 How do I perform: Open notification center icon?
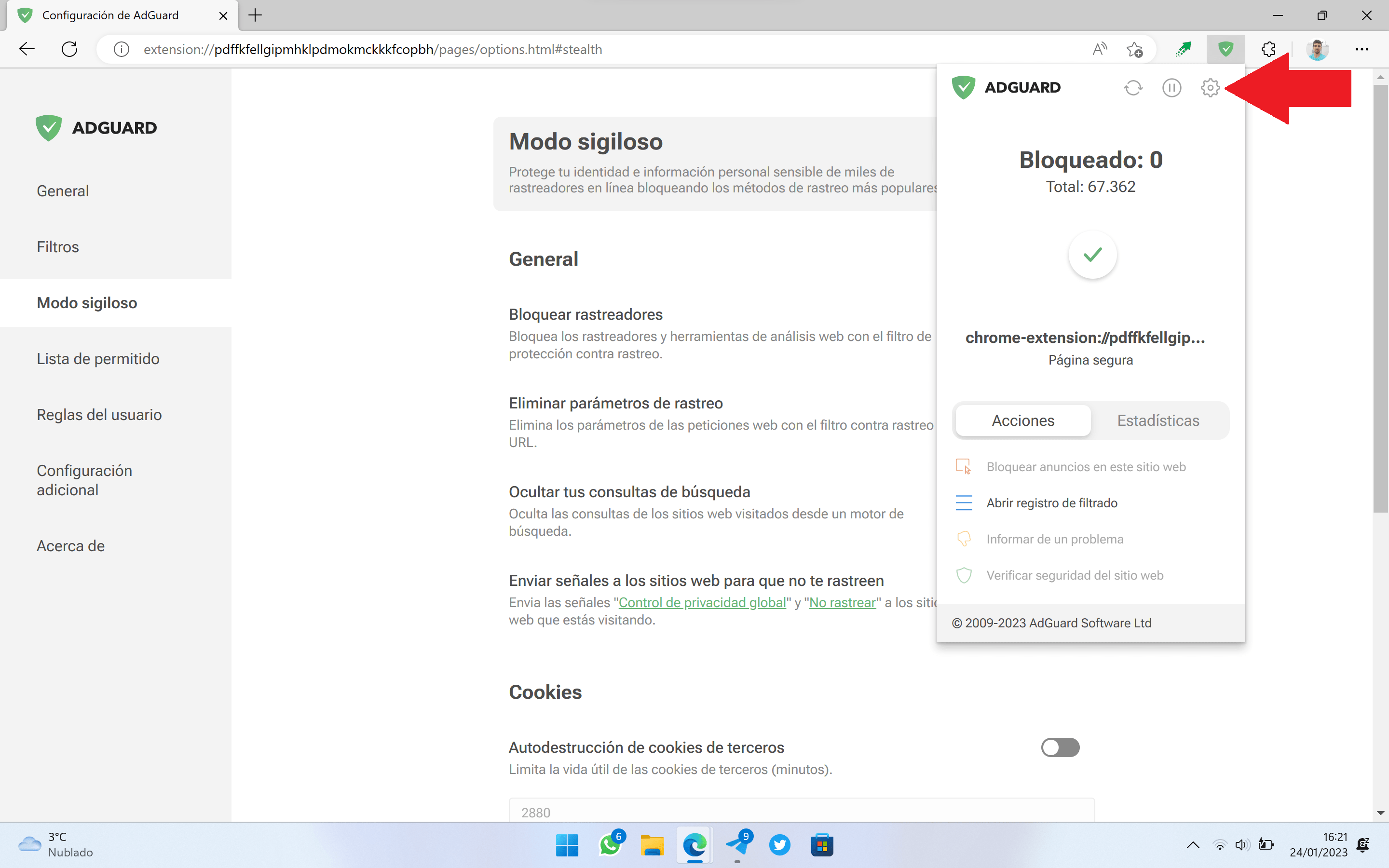click(x=1362, y=845)
